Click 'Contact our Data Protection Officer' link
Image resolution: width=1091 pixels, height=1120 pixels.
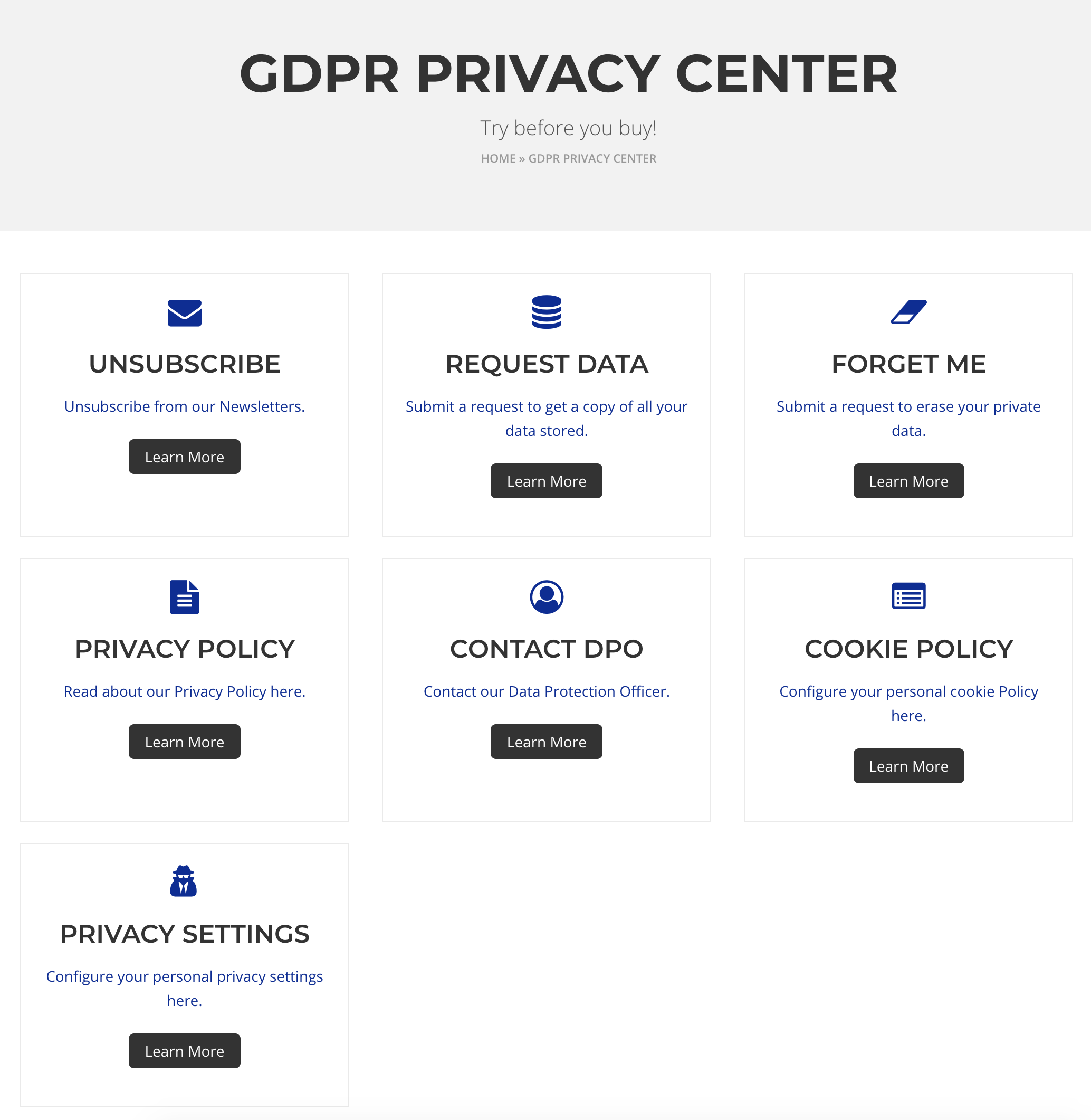(546, 691)
